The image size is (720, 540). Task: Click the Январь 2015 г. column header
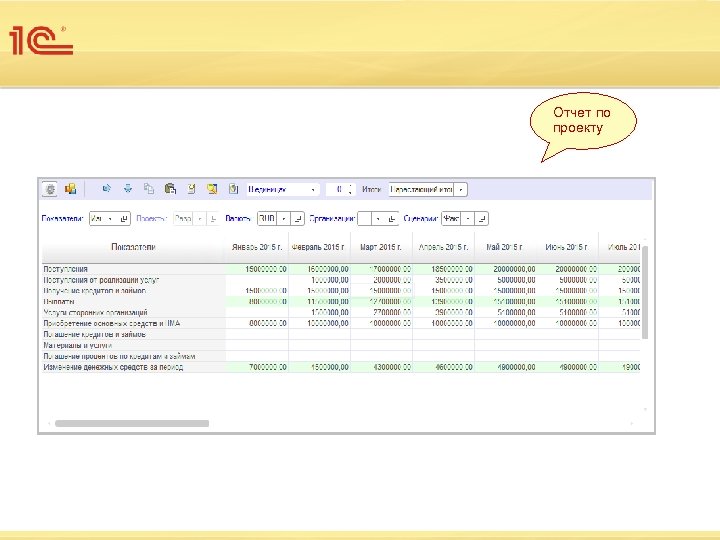tap(257, 247)
